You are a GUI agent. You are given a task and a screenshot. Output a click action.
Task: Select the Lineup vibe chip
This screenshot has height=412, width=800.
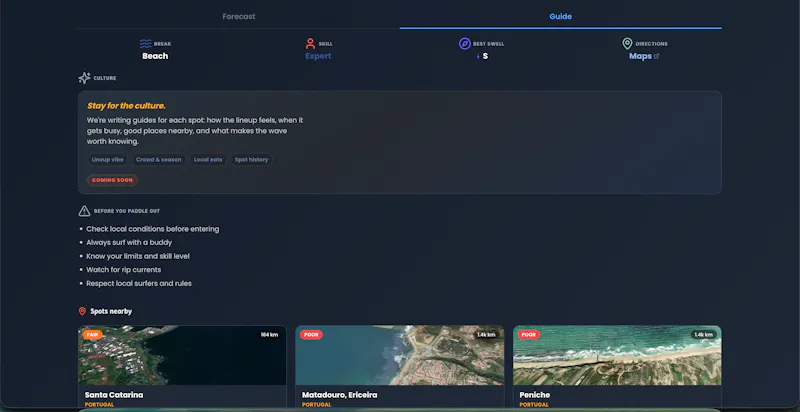click(x=107, y=160)
